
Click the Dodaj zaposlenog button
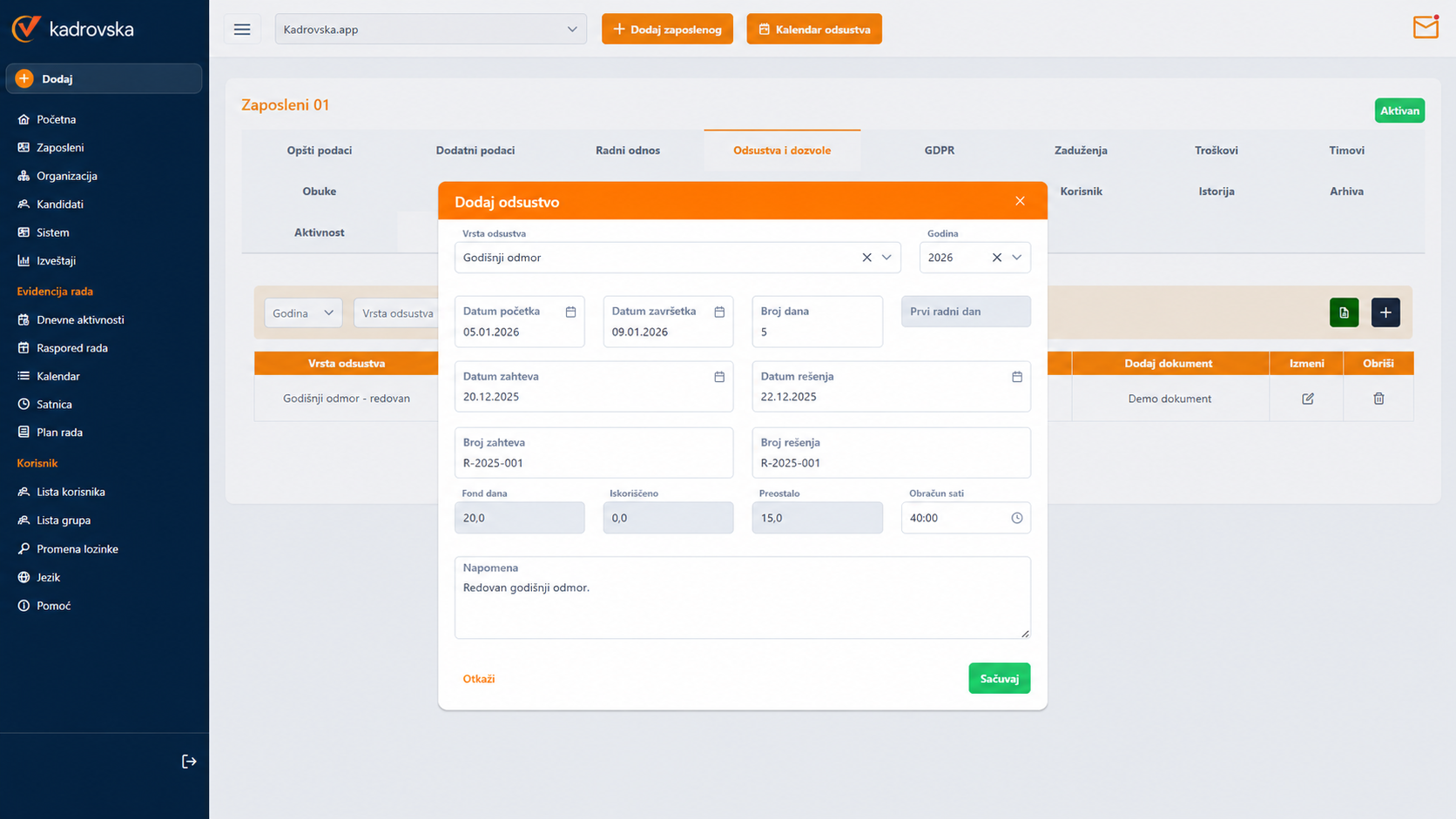coord(667,30)
